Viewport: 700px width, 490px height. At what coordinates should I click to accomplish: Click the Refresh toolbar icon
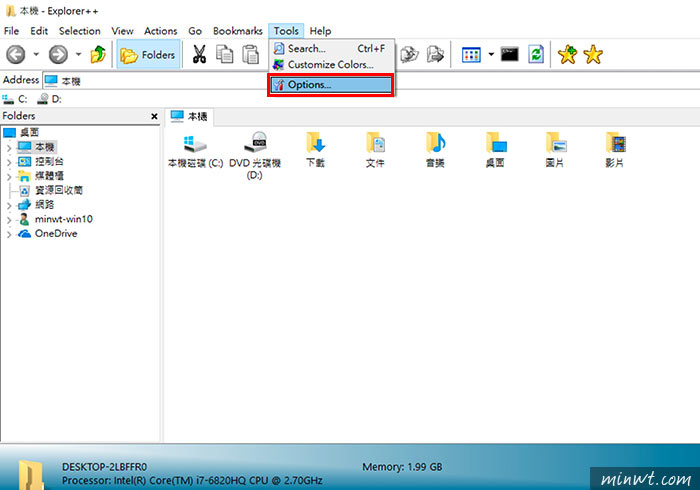coord(536,54)
